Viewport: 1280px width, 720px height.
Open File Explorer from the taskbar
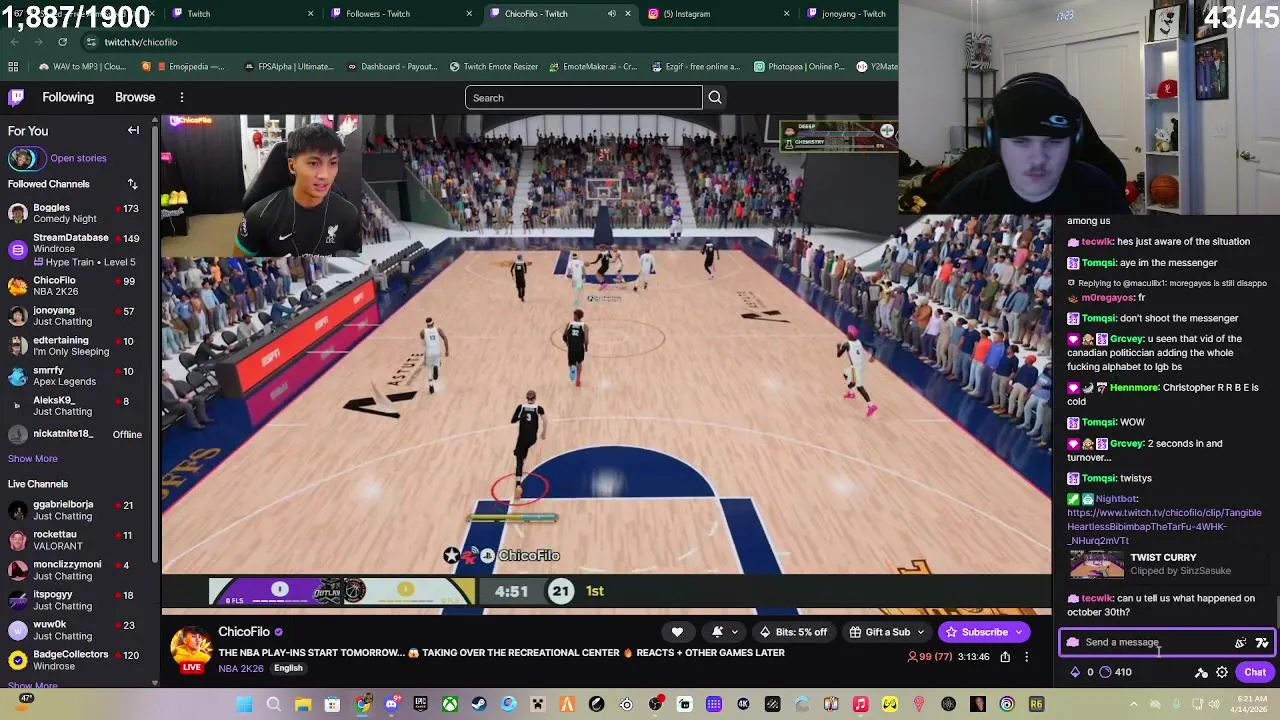tap(303, 704)
